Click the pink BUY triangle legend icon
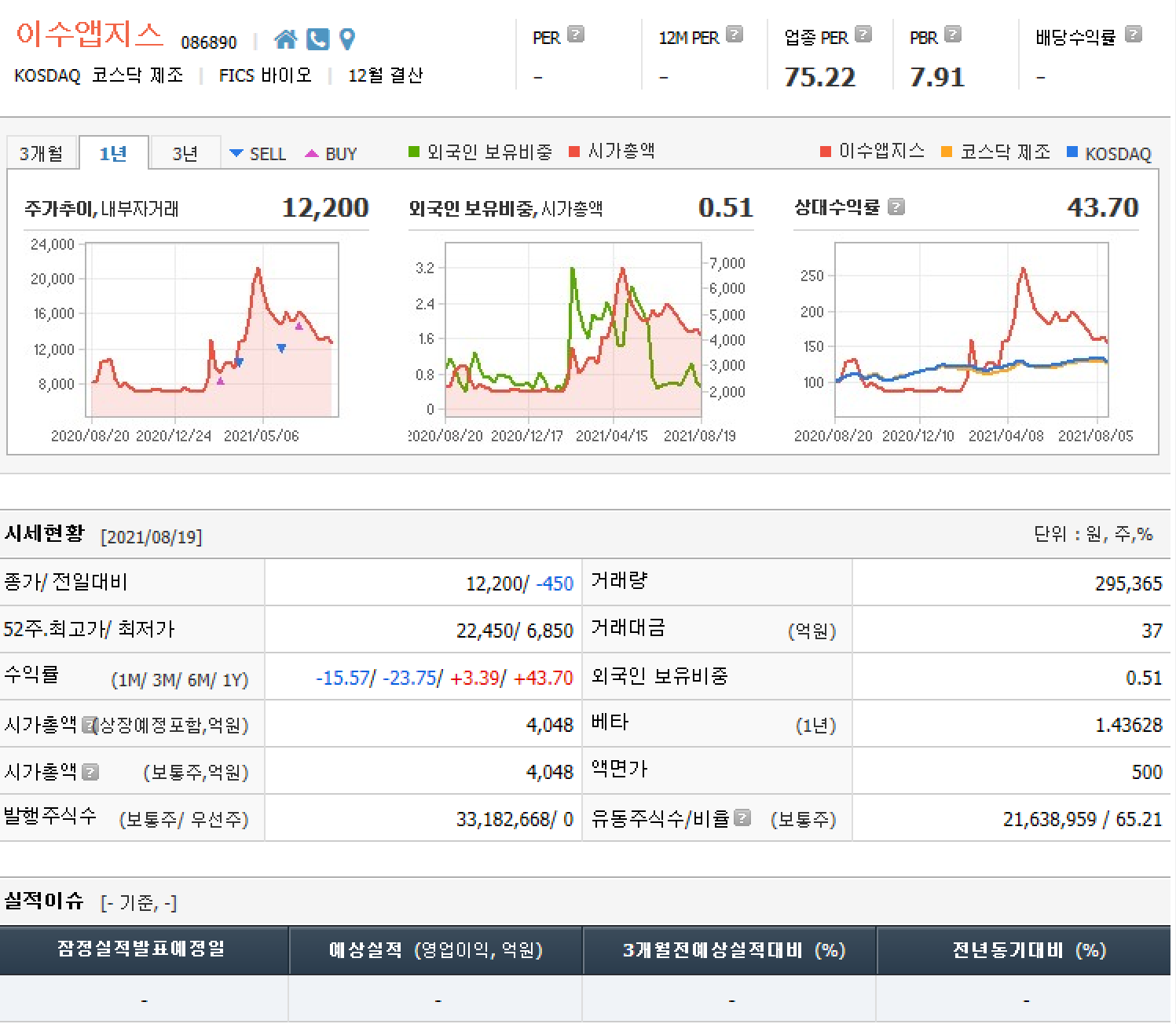1176x1024 pixels. tap(312, 154)
